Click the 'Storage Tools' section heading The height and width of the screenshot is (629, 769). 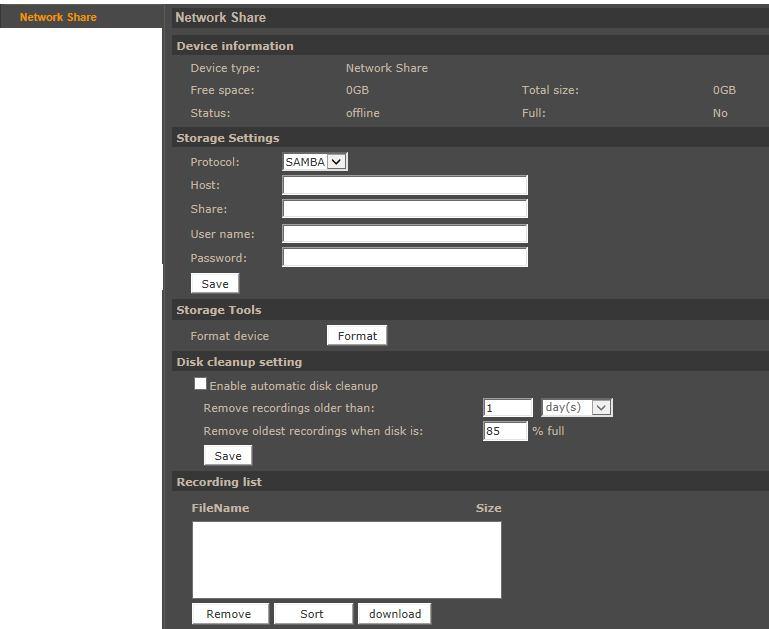pos(219,310)
